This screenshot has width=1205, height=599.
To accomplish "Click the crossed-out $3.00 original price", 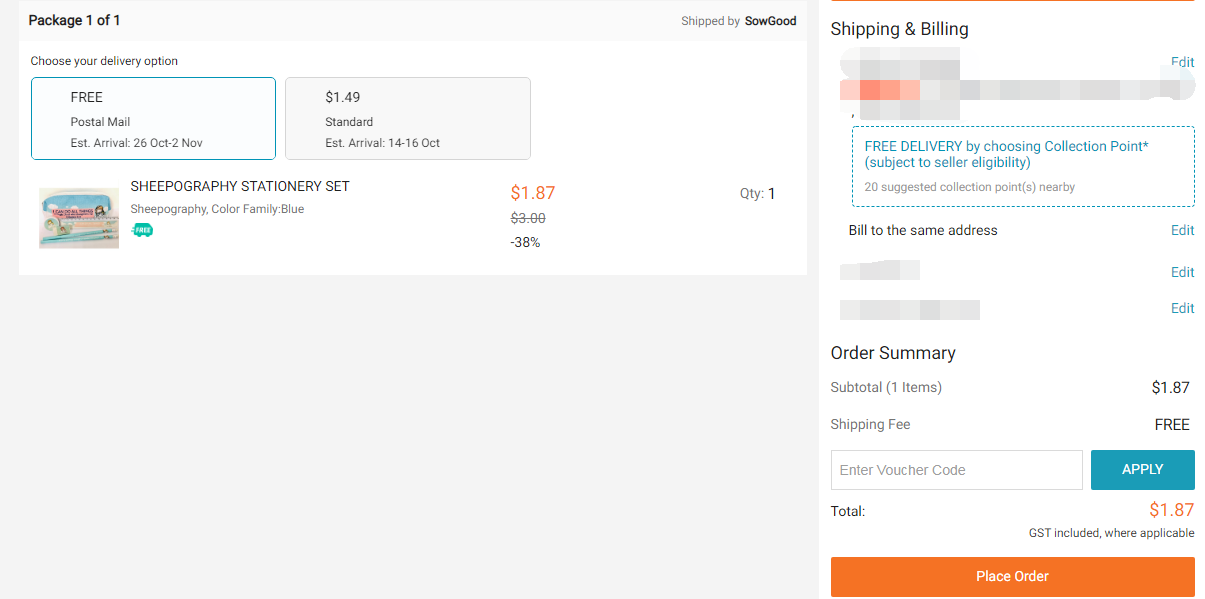I will coord(528,218).
